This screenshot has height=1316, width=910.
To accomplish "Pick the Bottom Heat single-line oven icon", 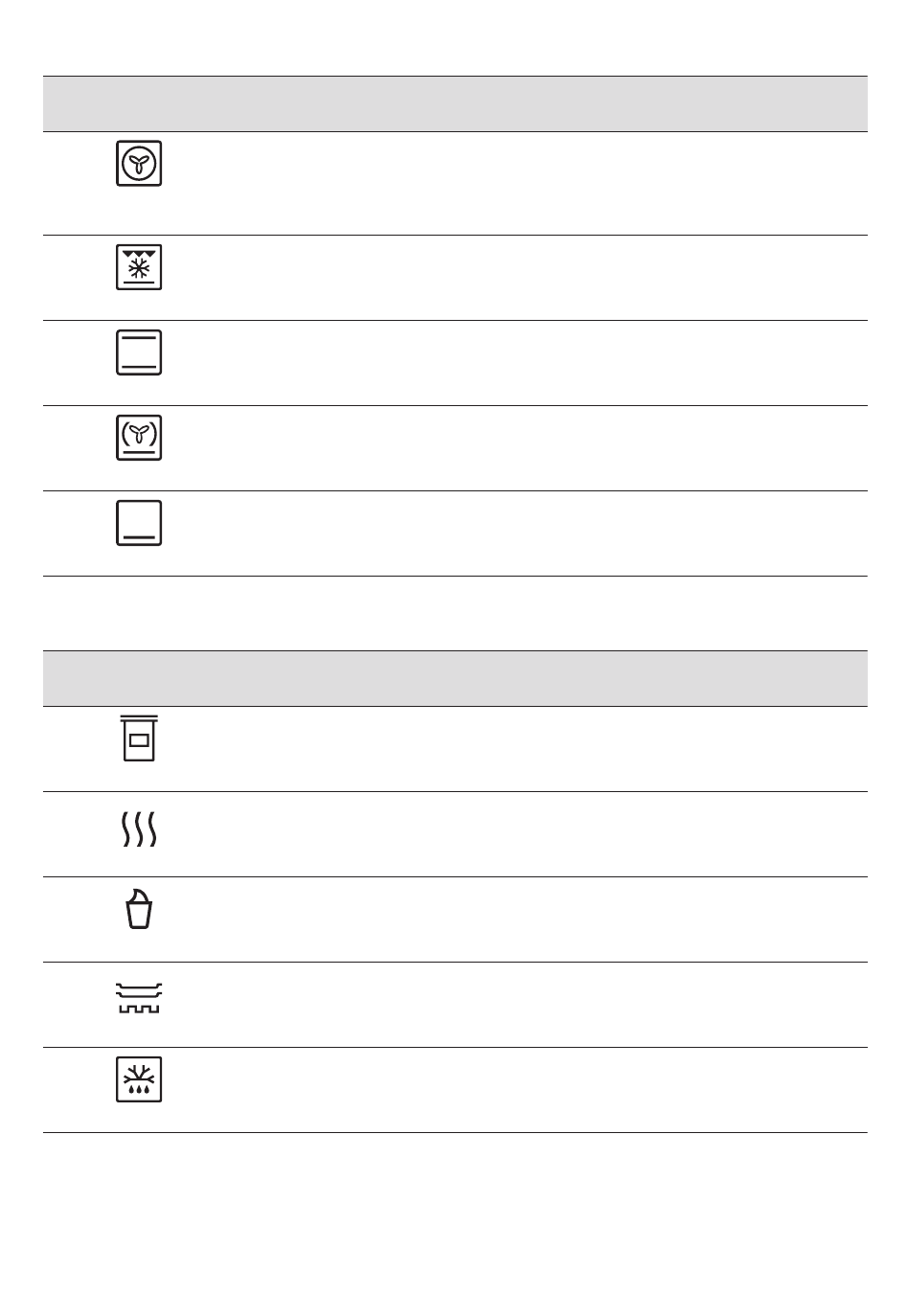I will pos(139,523).
